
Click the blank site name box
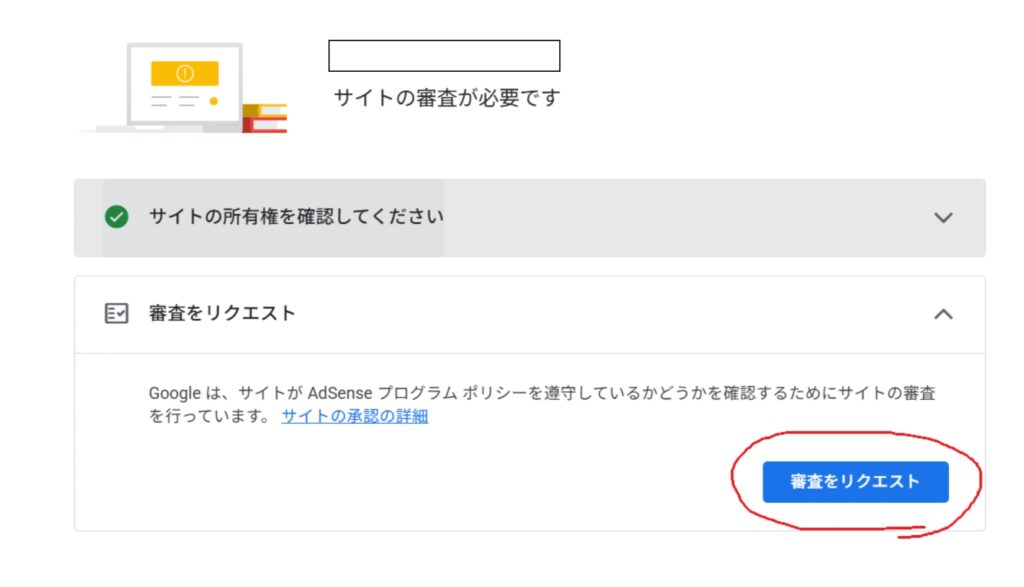pyautogui.click(x=444, y=56)
